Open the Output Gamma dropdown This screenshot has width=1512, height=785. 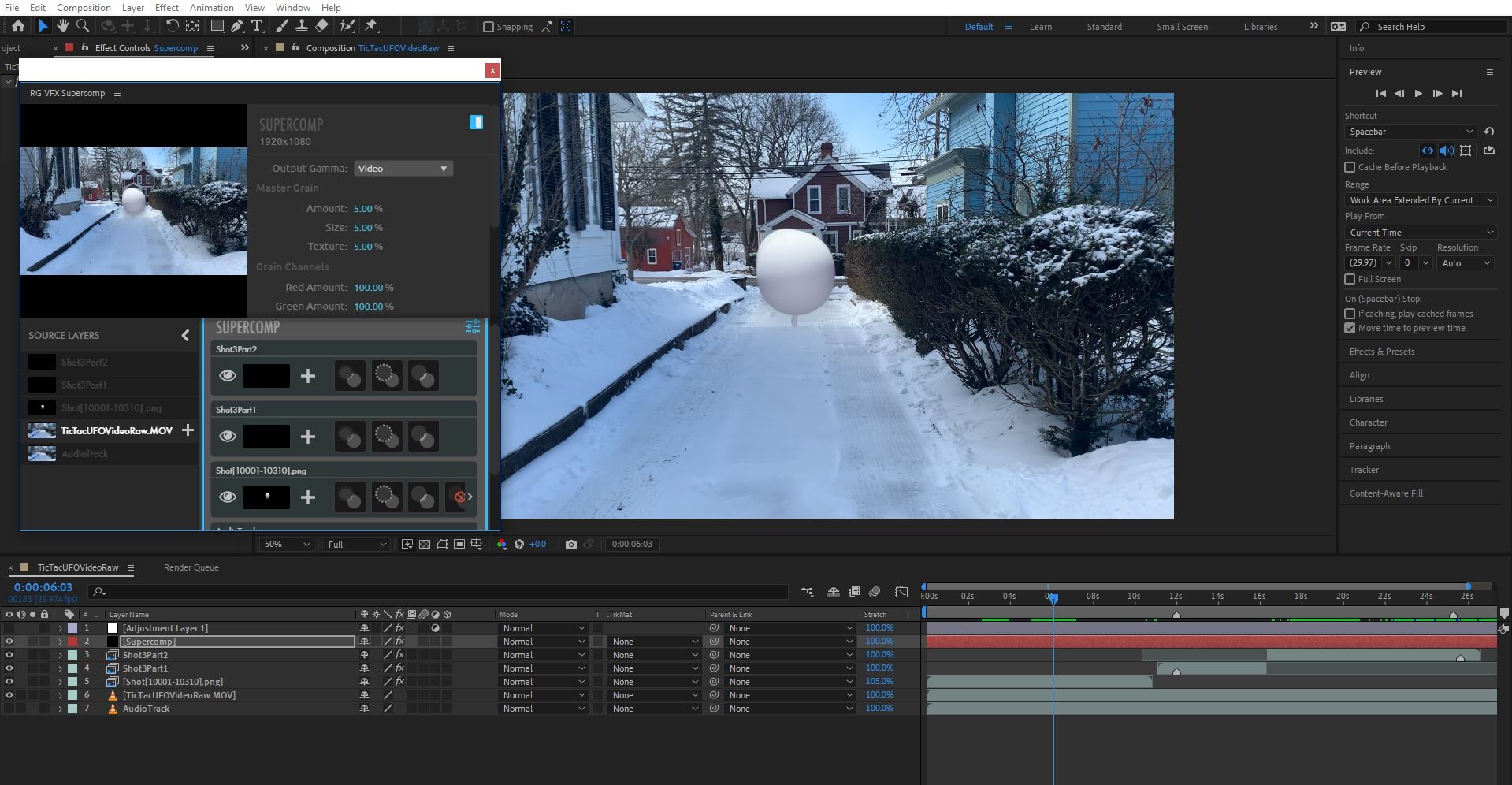coord(403,169)
